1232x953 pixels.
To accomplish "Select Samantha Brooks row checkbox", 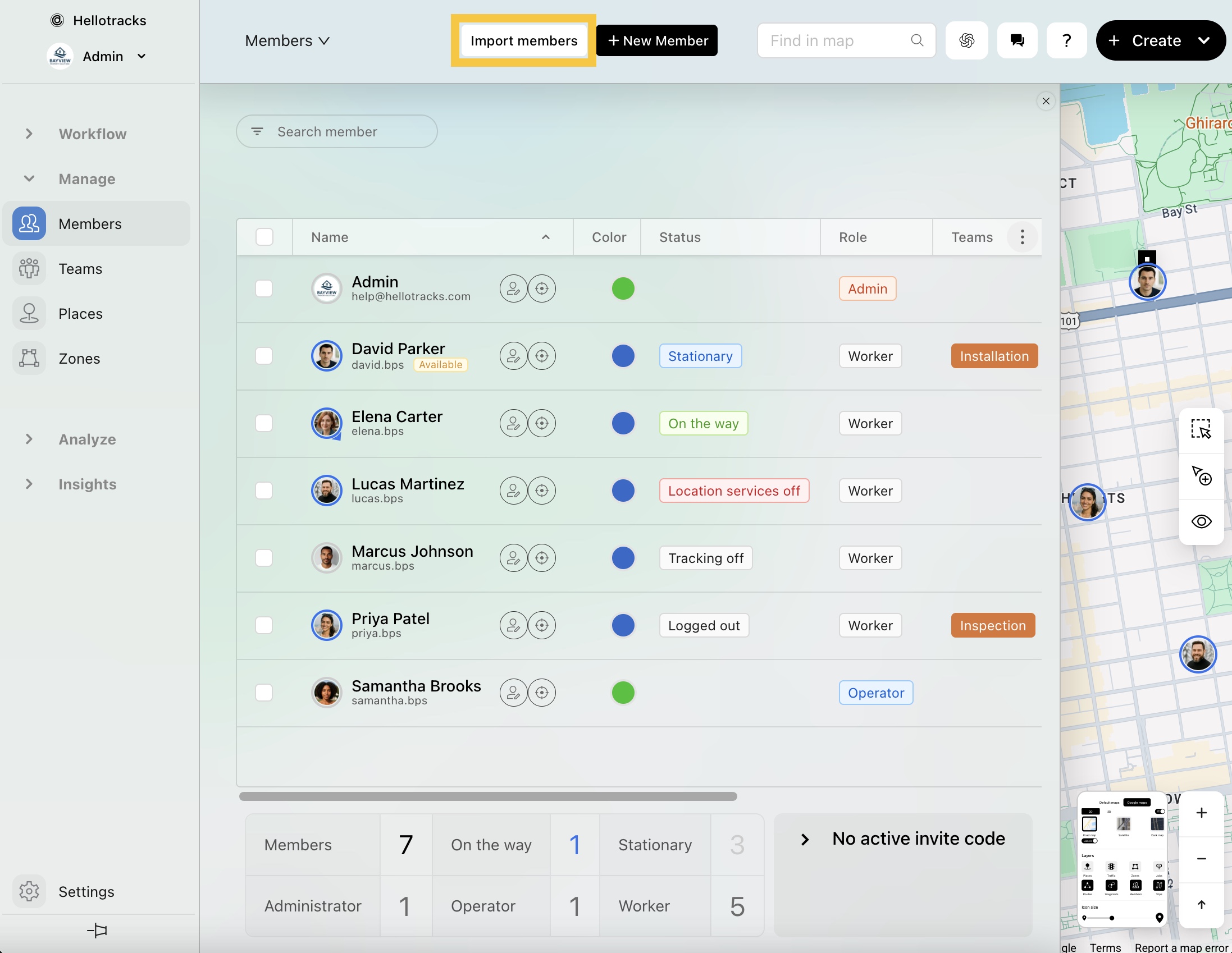I will pyautogui.click(x=264, y=692).
